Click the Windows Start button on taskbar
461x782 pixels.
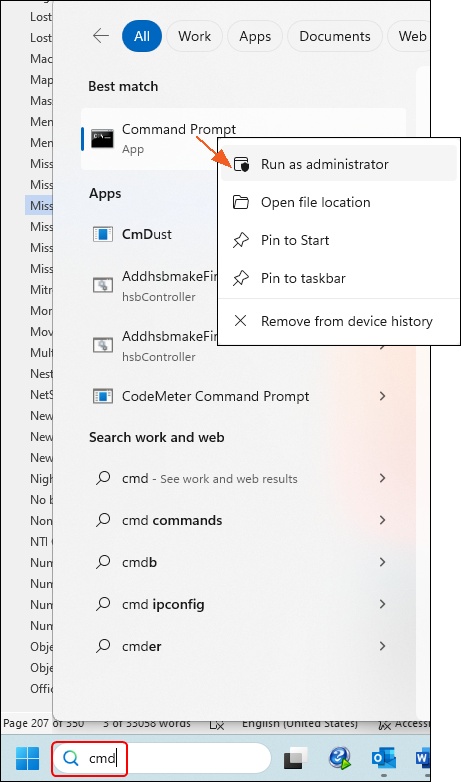(x=27, y=758)
